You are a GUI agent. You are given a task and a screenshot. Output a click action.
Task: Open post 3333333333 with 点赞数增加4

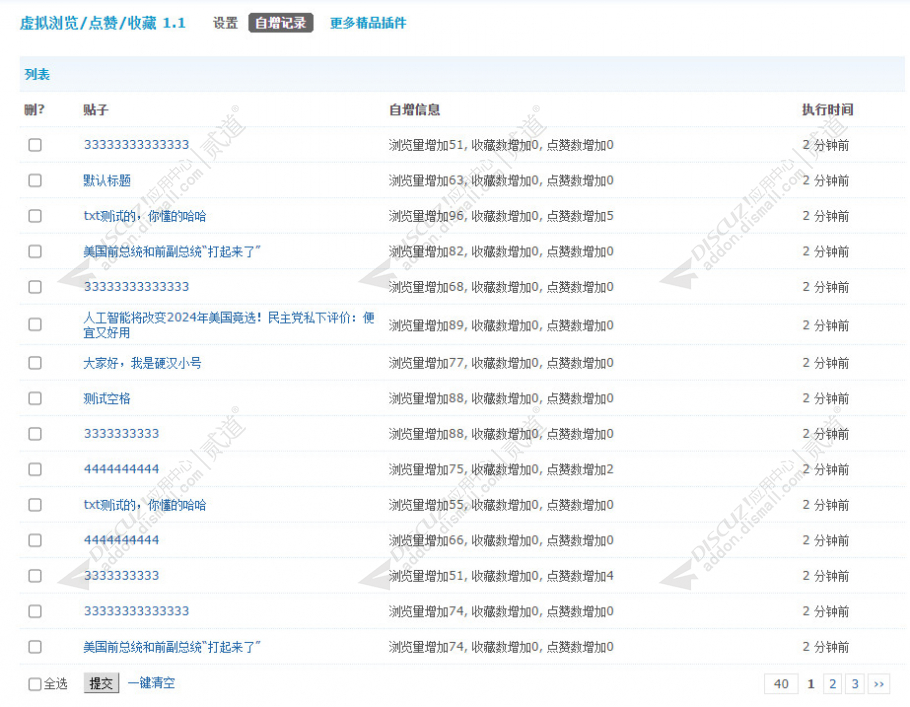(121, 576)
